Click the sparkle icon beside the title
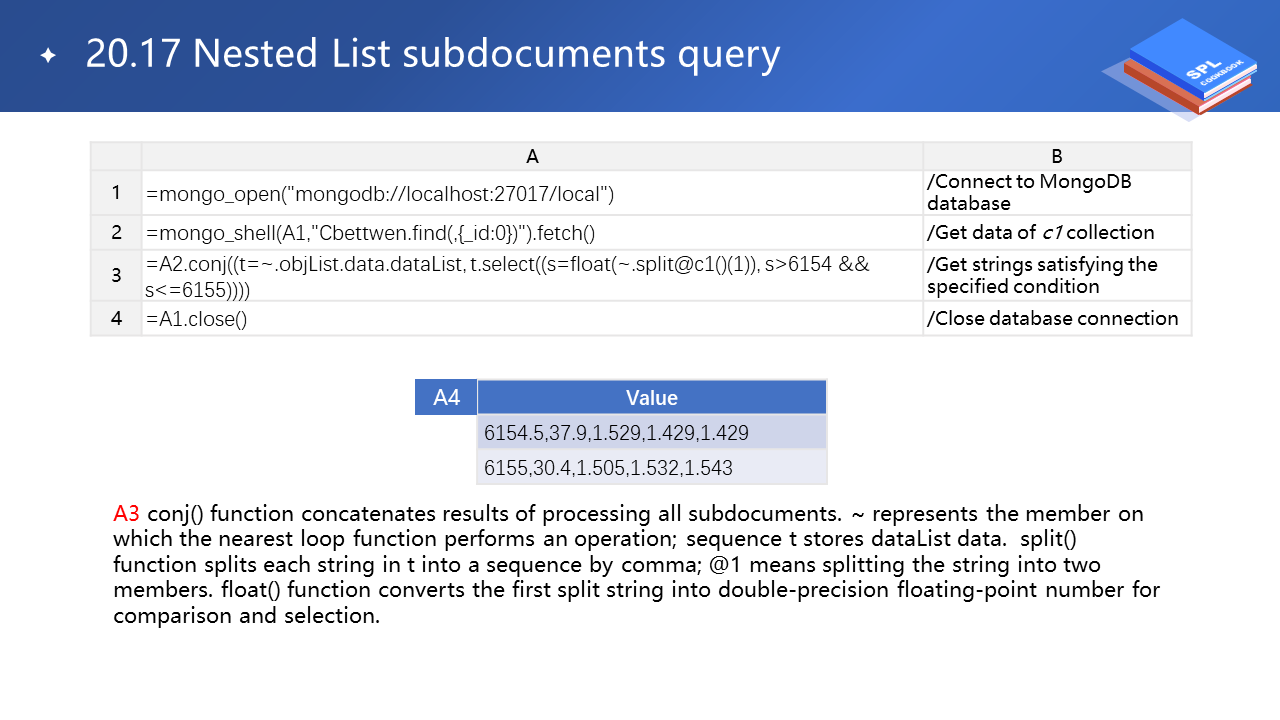This screenshot has width=1280, height=720. 48,56
